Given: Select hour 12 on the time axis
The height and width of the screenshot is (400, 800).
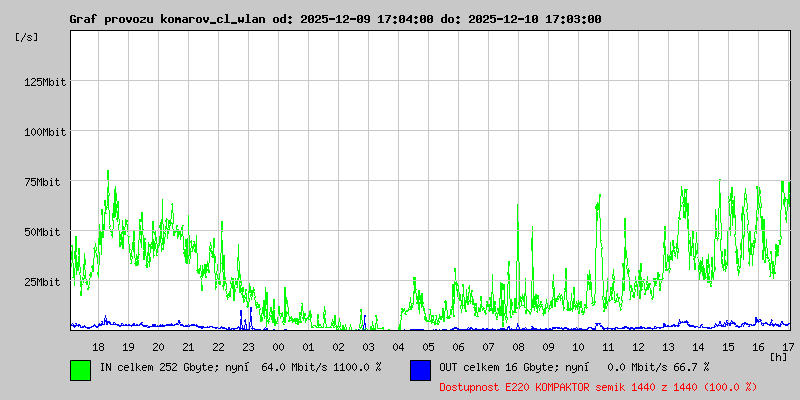Looking at the screenshot, I should [638, 347].
